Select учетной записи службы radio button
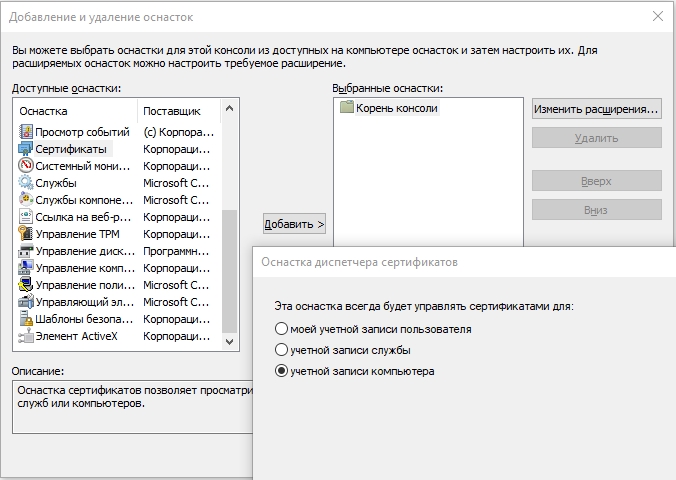Viewport: 676px width, 480px height. coord(281,350)
